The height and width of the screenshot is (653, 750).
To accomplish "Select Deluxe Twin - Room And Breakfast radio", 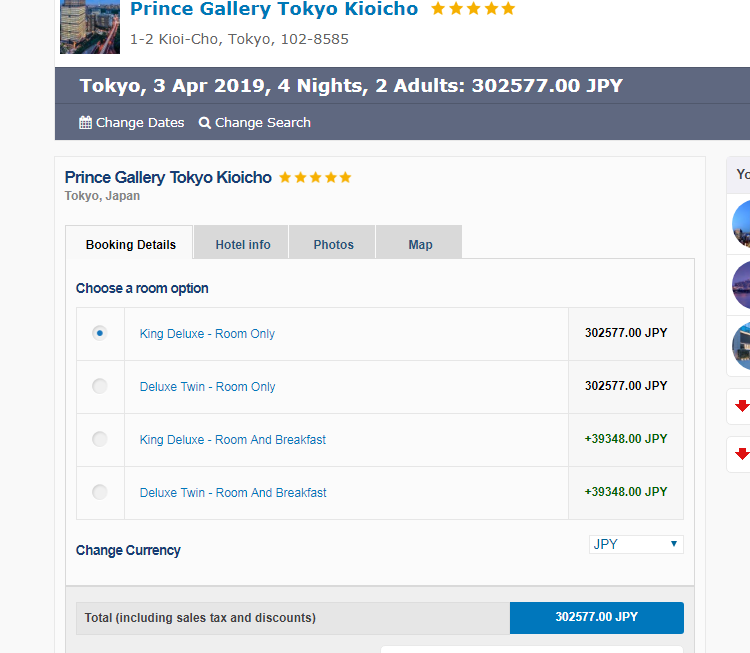I will (99, 492).
